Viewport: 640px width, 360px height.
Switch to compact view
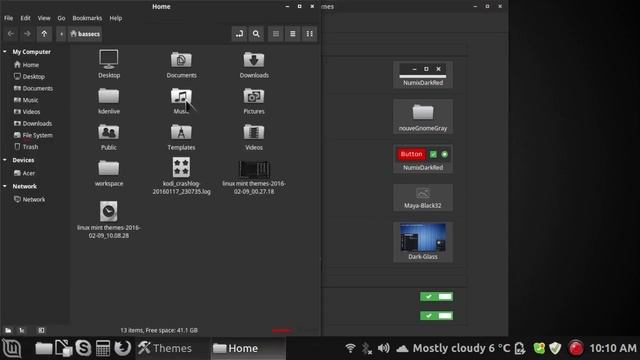tap(309, 34)
